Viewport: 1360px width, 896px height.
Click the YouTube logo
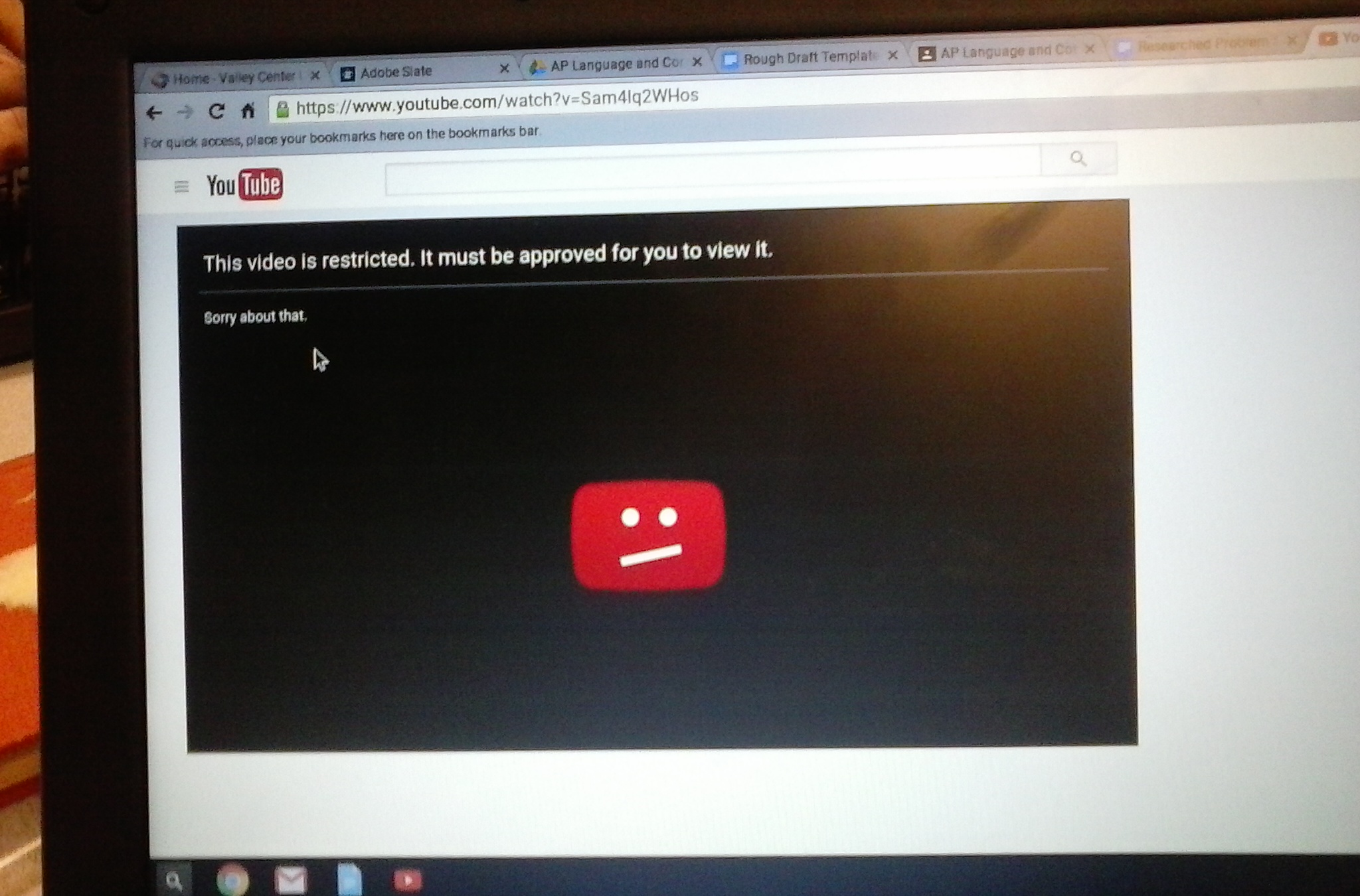coord(244,185)
